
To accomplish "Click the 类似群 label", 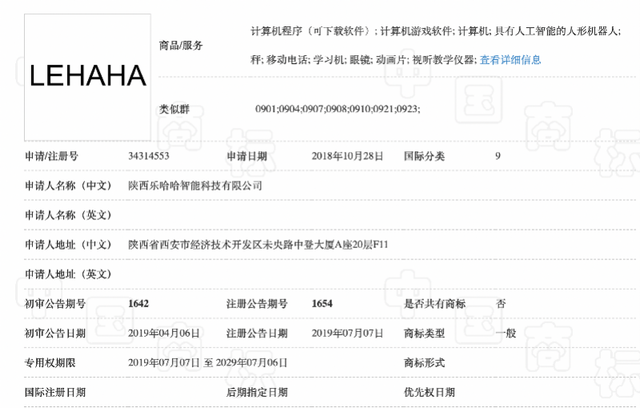I will [x=174, y=109].
